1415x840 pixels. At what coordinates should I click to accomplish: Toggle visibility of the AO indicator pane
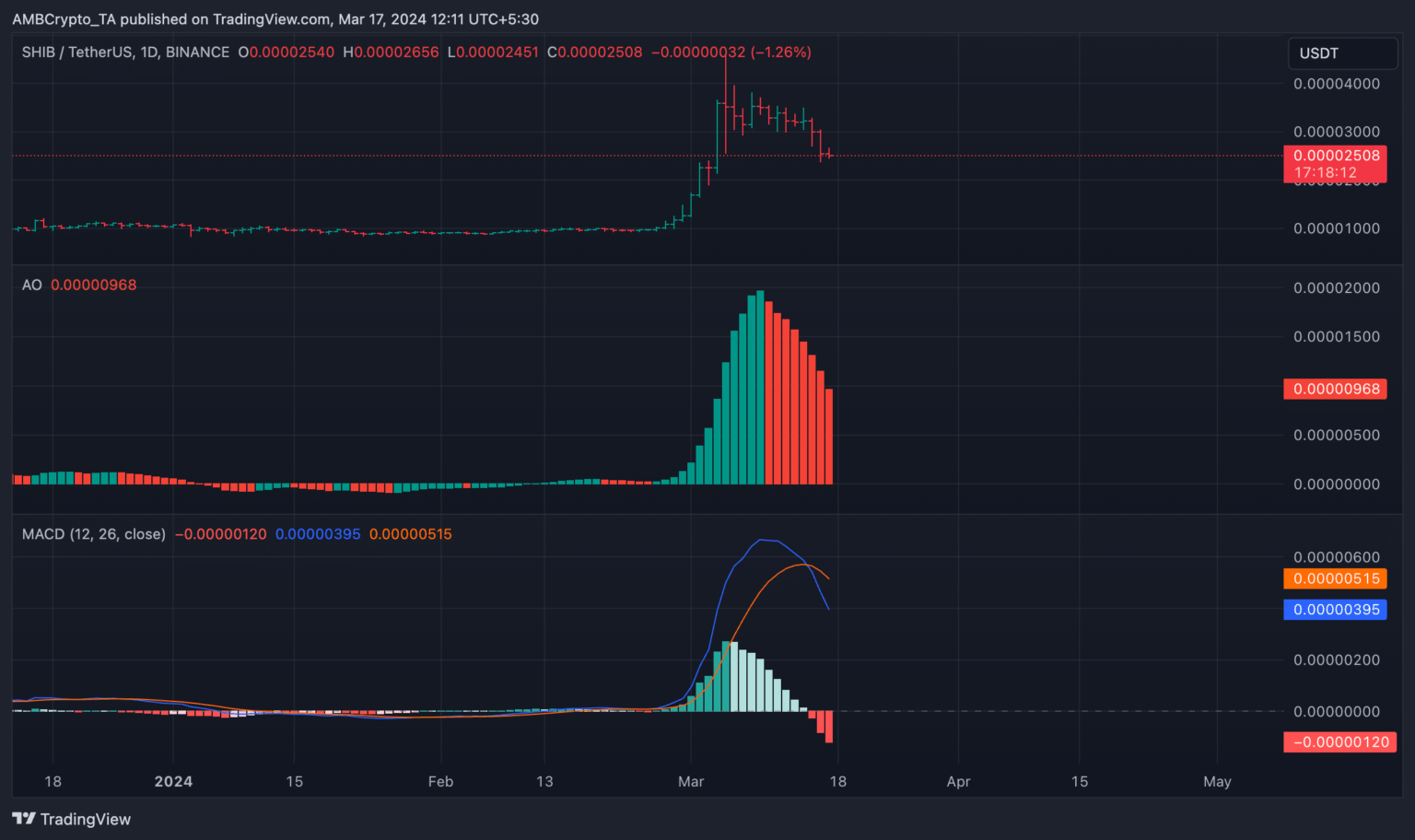pyautogui.click(x=32, y=286)
